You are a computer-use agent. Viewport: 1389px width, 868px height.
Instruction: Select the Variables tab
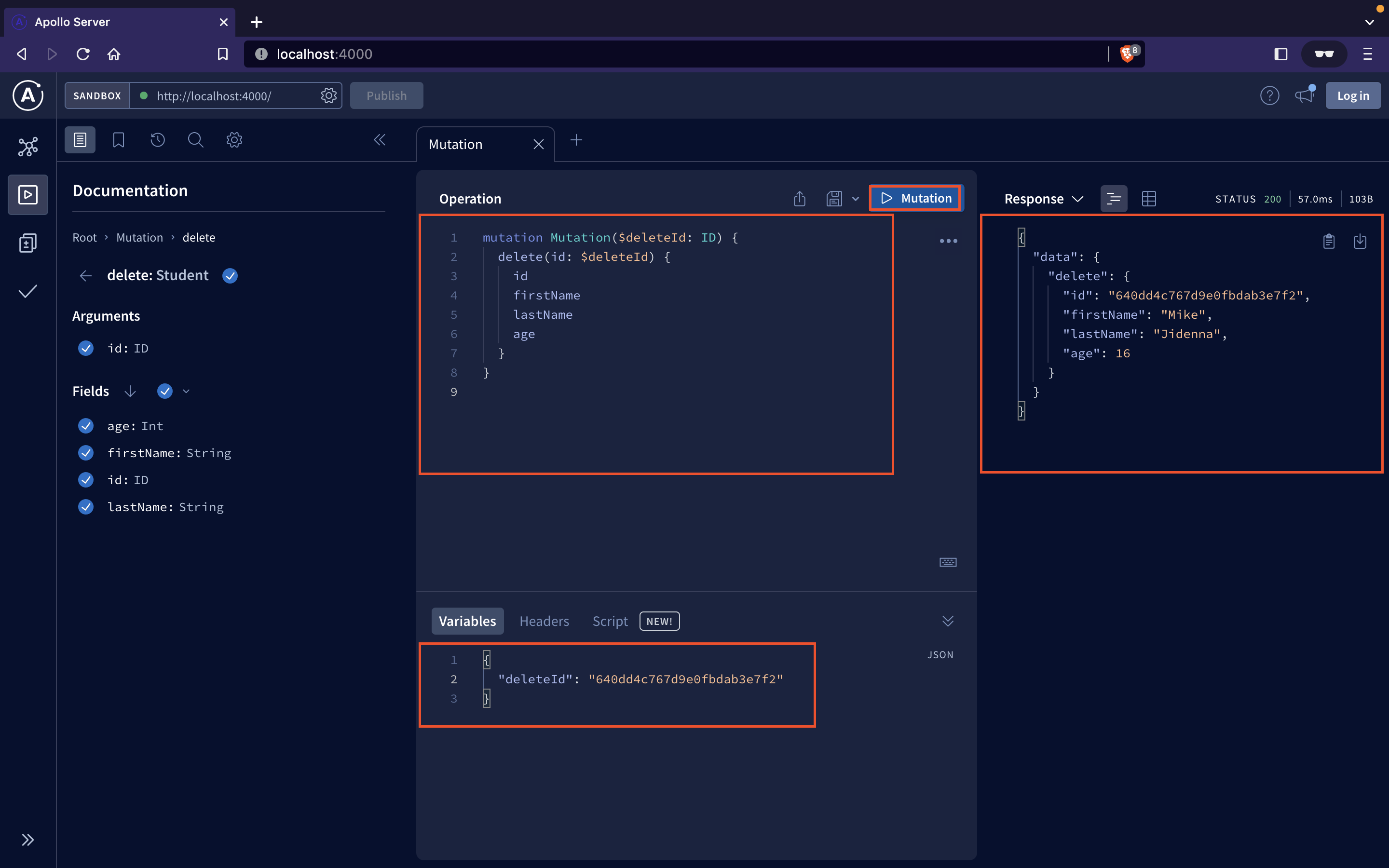(467, 621)
